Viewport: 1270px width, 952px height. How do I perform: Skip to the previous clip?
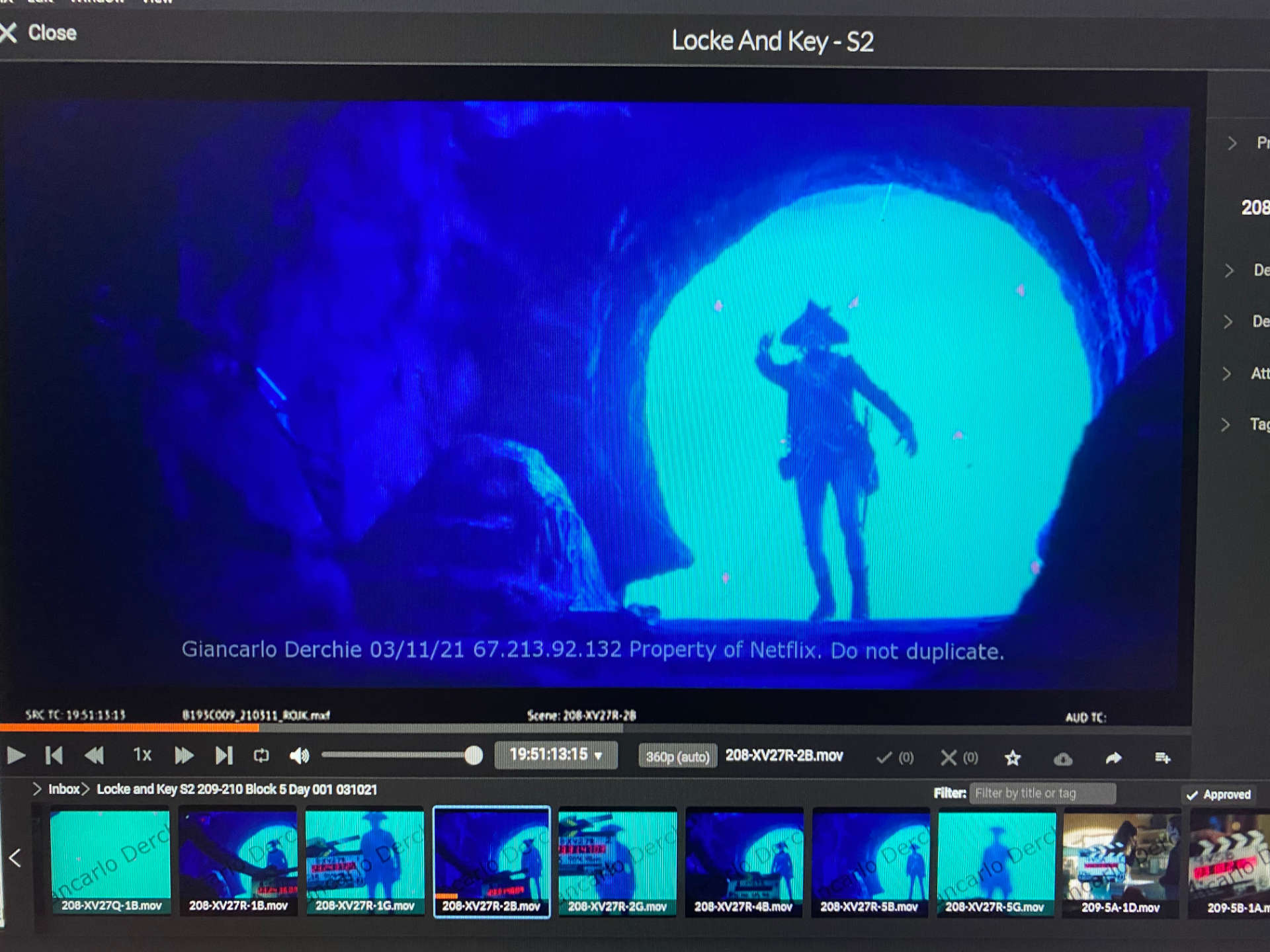tap(54, 755)
